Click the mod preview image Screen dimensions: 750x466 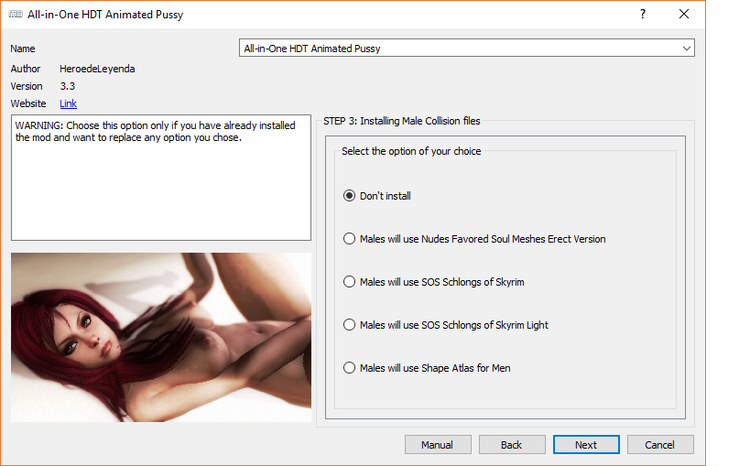pyautogui.click(x=161, y=337)
